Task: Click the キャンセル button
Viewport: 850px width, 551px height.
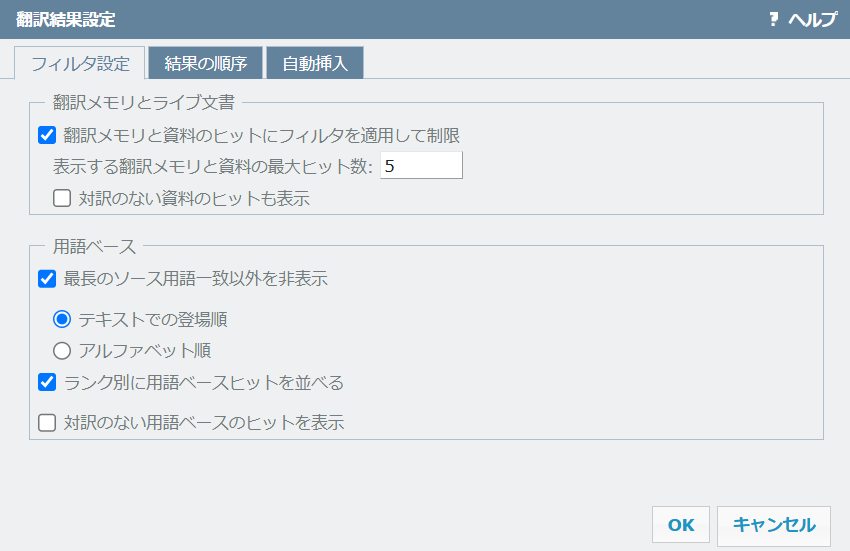Action: point(773,525)
